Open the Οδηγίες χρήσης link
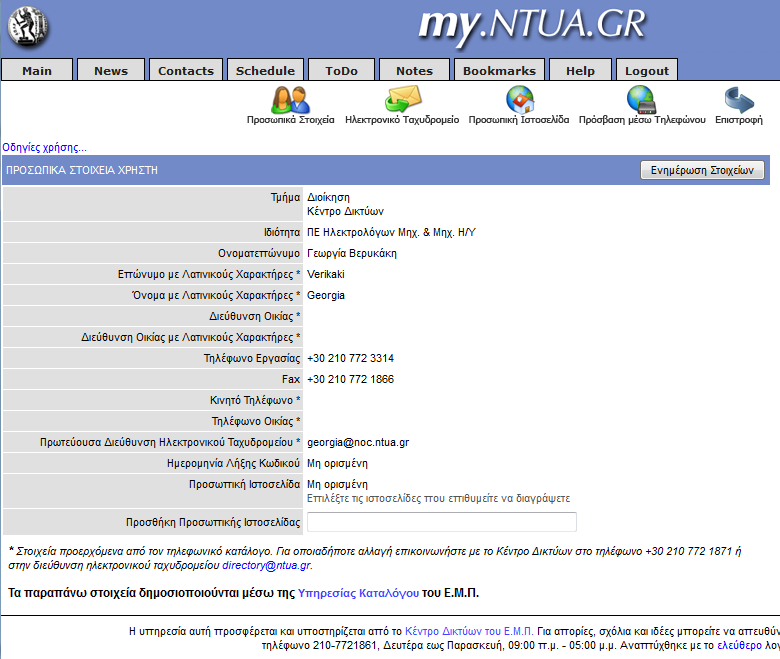Screen dimensions: 780x659 pyautogui.click(x=44, y=147)
